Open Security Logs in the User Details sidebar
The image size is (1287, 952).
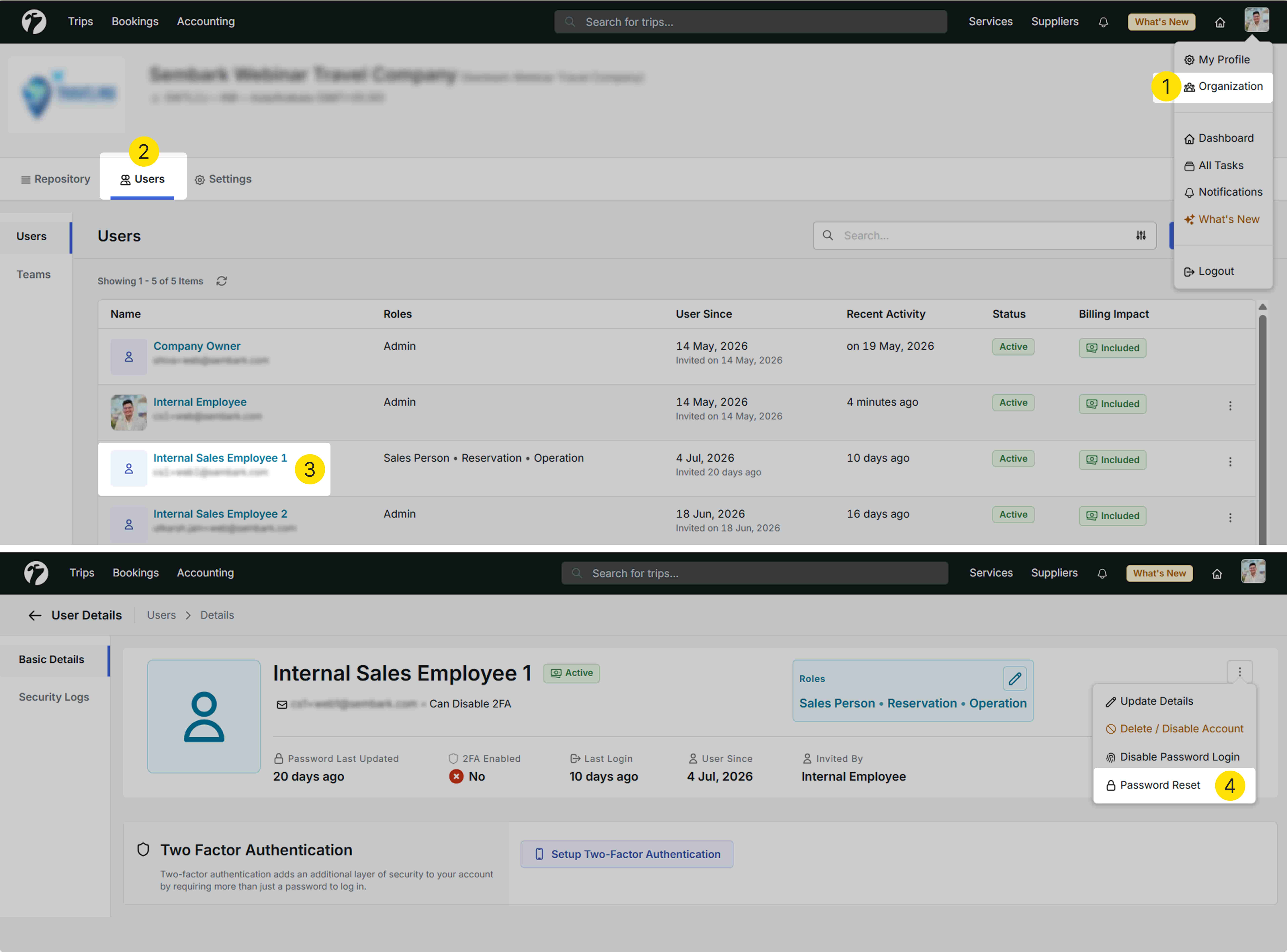(x=54, y=697)
